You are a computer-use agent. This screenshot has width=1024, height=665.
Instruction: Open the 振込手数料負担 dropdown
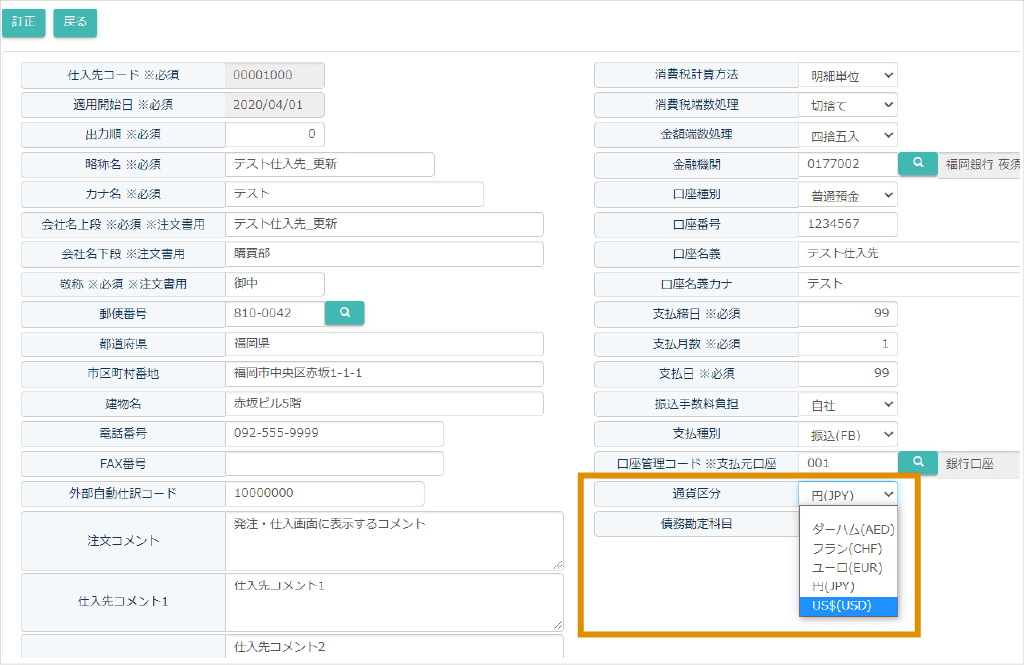tap(848, 404)
